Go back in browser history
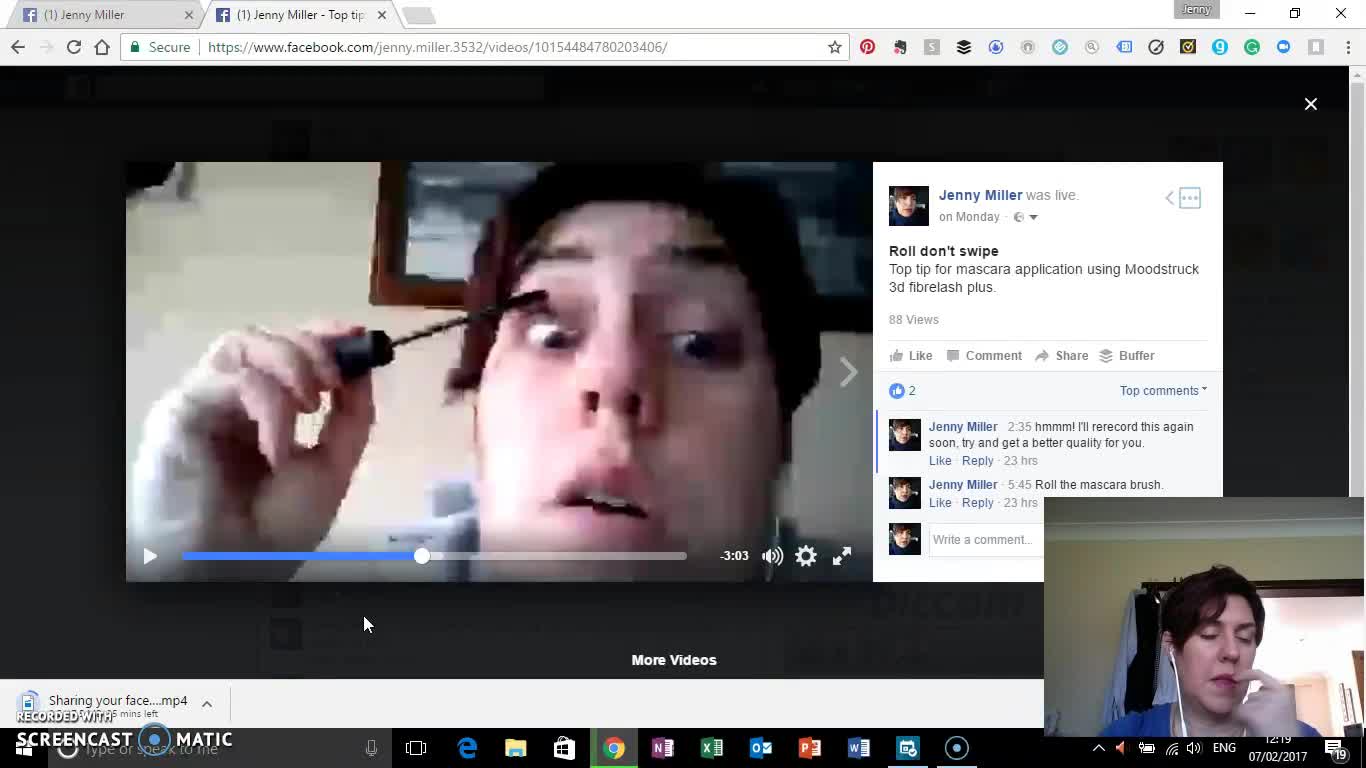This screenshot has width=1366, height=768. click(x=18, y=47)
